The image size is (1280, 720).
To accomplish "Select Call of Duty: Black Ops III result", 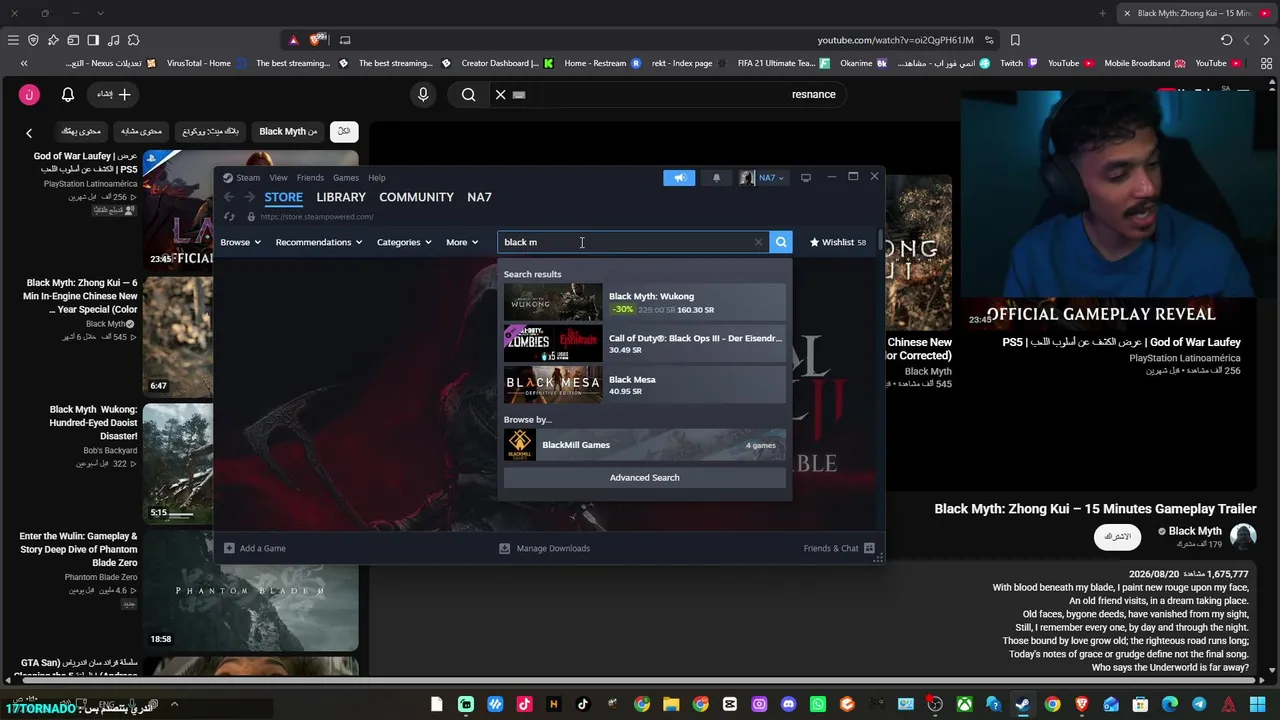I will pos(645,344).
